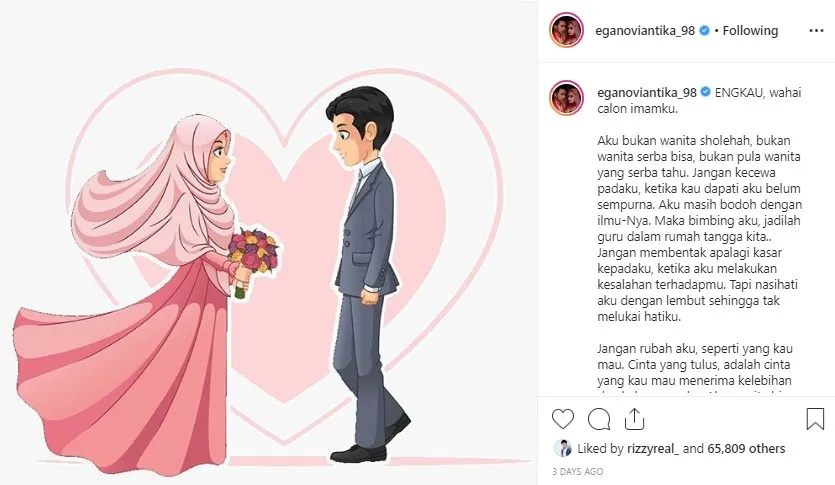Click the verified badge in the caption
This screenshot has width=835, height=485.
(706, 92)
